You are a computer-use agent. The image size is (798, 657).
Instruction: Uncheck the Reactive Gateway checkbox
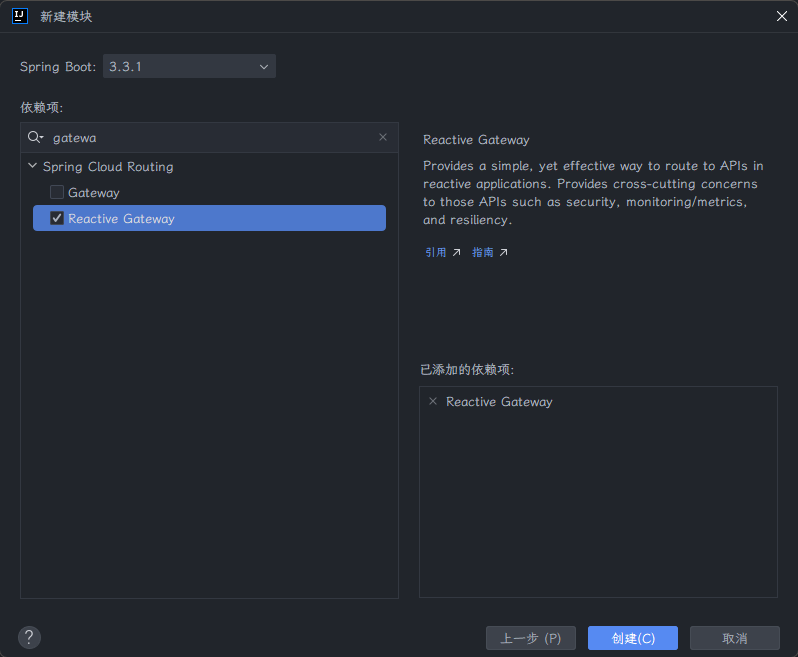tap(56, 218)
